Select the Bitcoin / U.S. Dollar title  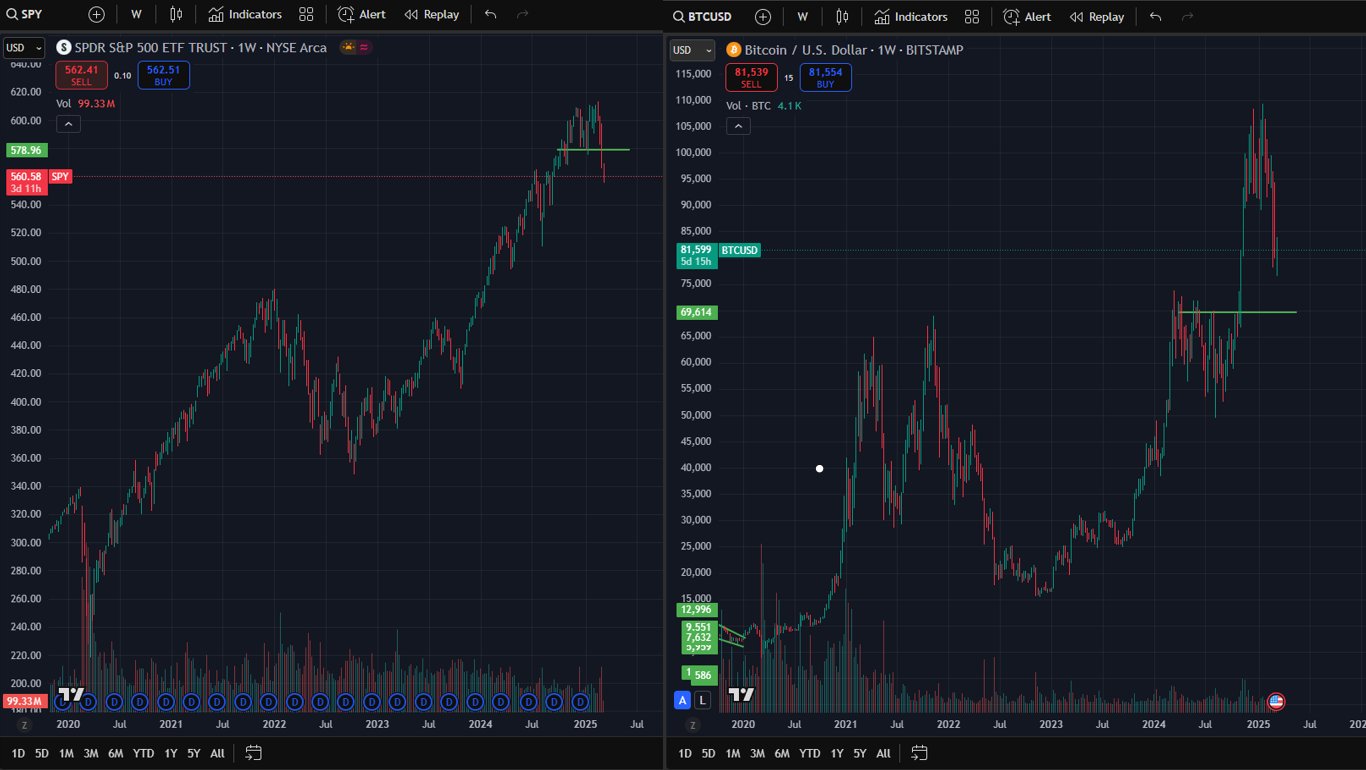803,50
